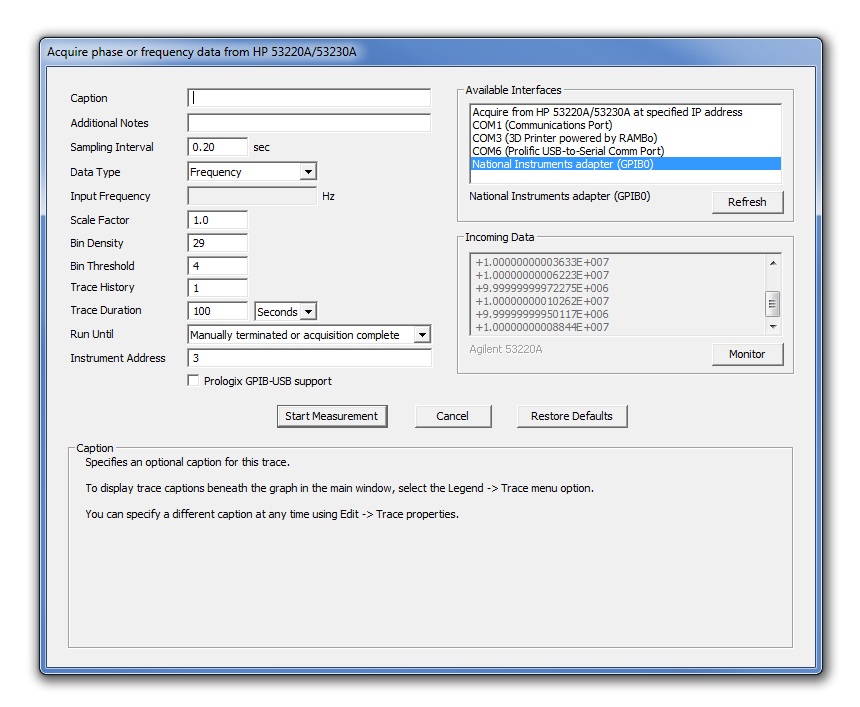Screen dimensions: 860x707
Task: Click the Trace Duration value field
Action: [x=217, y=311]
